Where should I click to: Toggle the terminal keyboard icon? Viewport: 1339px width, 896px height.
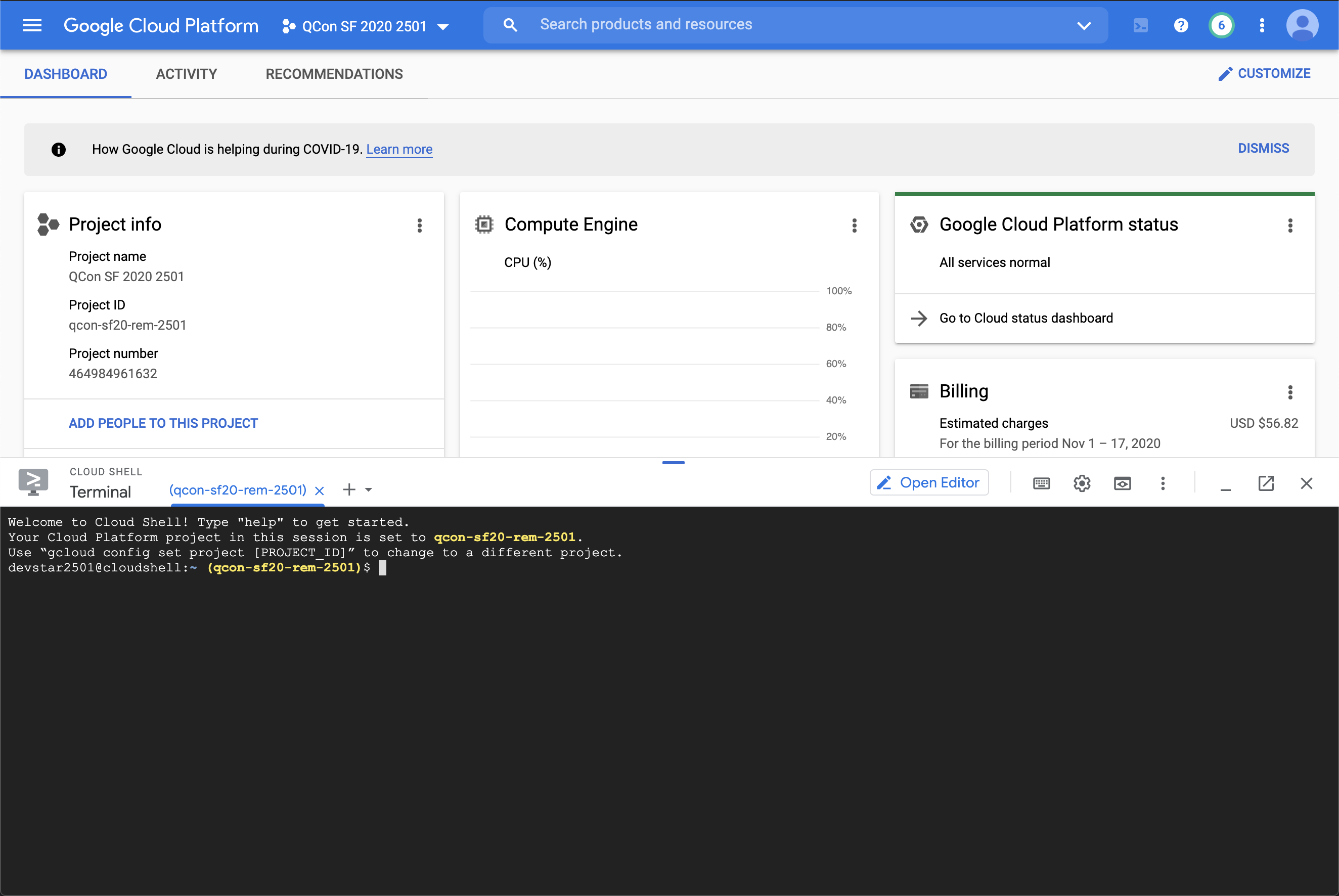pyautogui.click(x=1041, y=483)
